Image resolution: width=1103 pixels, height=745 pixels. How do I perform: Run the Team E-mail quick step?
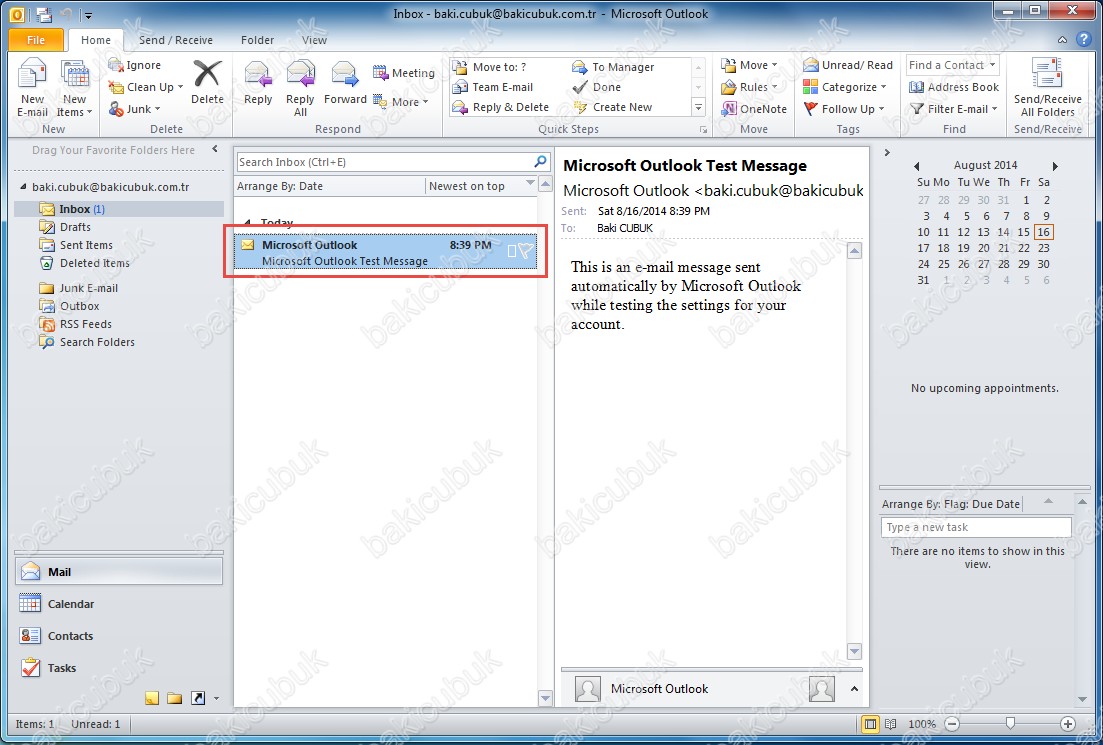493,87
